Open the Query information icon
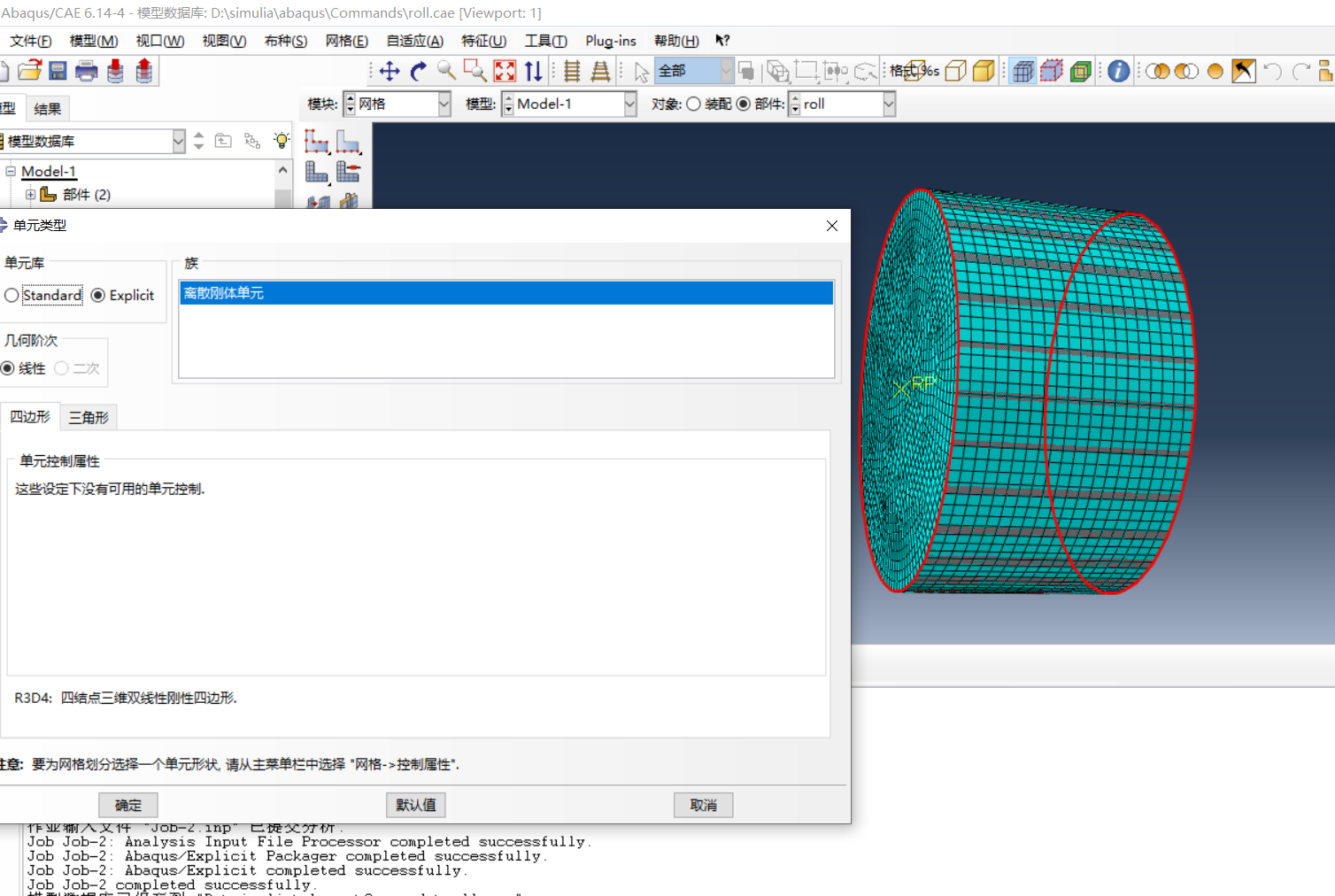Image resolution: width=1335 pixels, height=896 pixels. [1118, 72]
